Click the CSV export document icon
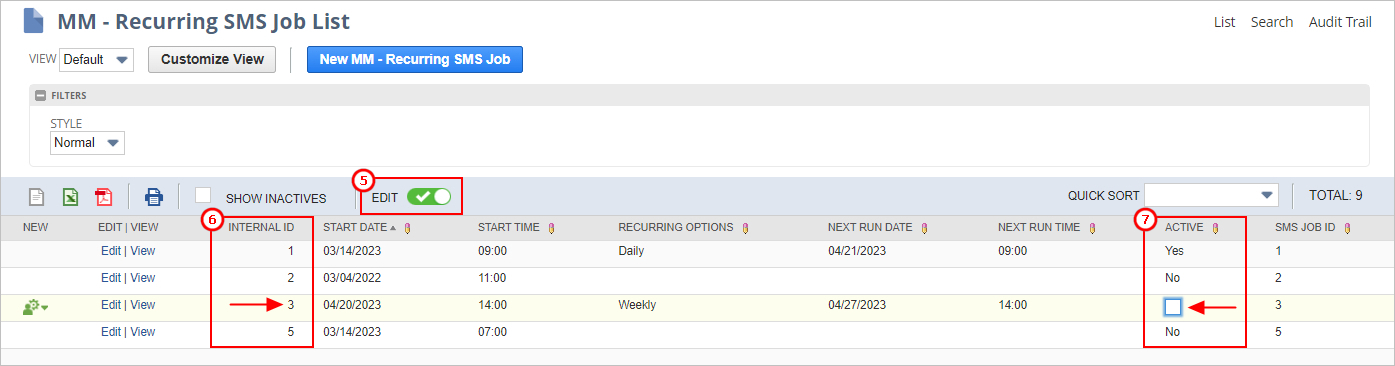1395x366 pixels. 37,197
